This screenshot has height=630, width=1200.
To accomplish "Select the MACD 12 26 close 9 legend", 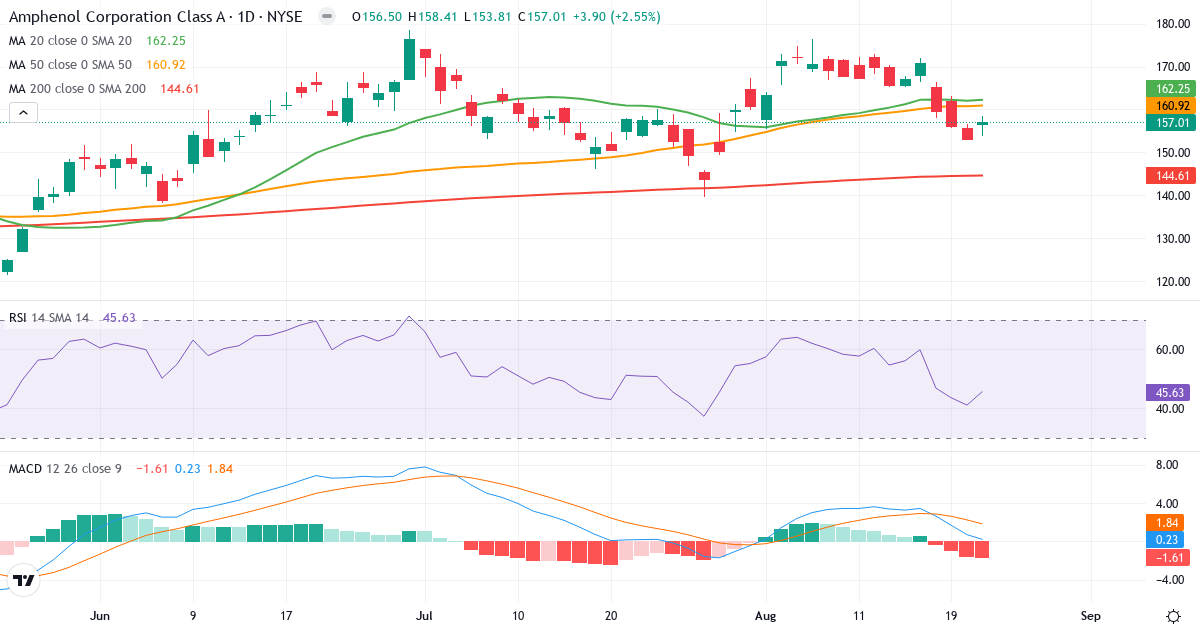I will click(121, 468).
